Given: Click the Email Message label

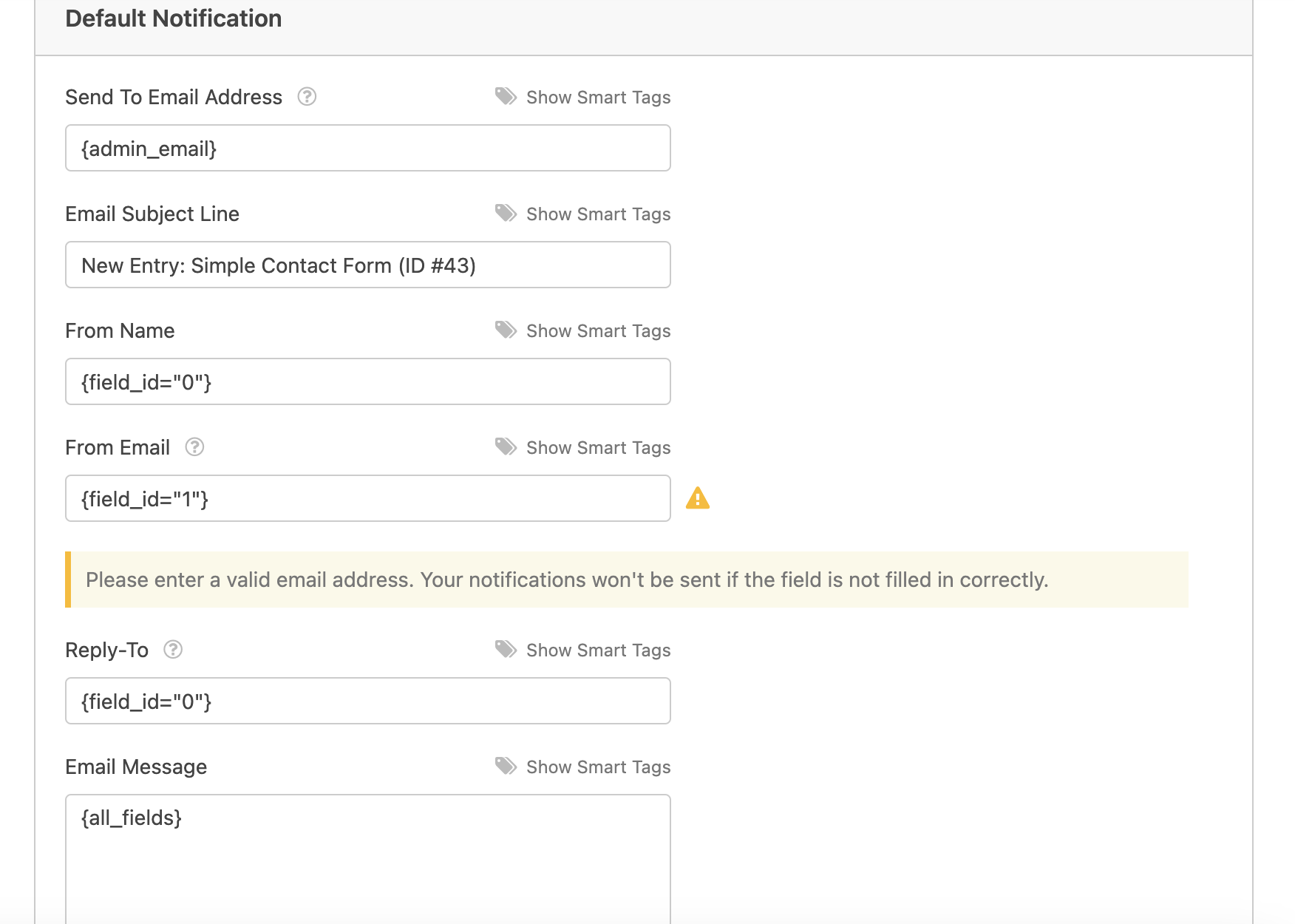Looking at the screenshot, I should pos(136,767).
